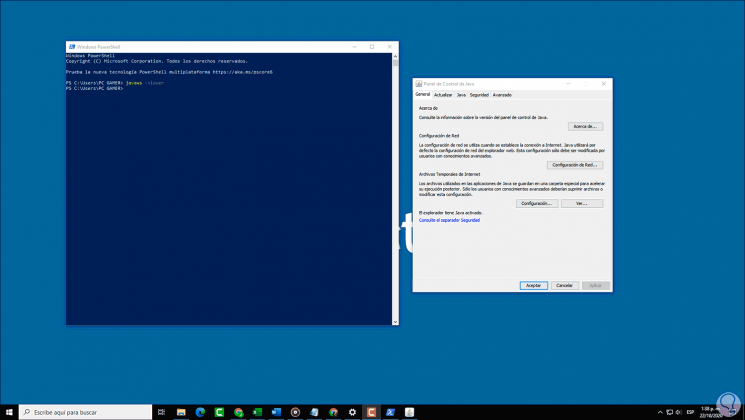Click the round disc icon in taskbar

click(295, 412)
